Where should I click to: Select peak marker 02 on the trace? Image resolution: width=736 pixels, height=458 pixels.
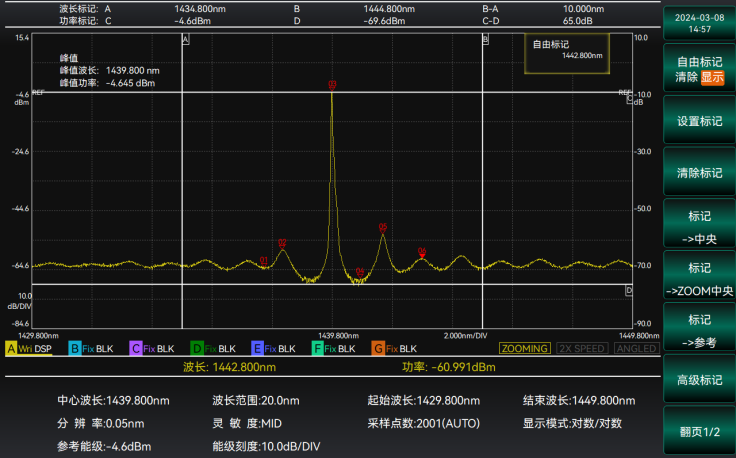(x=282, y=243)
